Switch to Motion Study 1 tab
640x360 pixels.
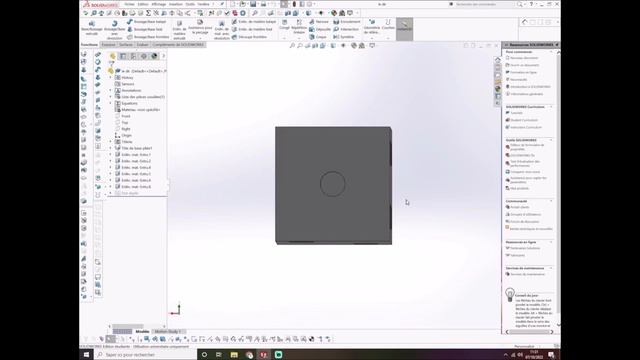pyautogui.click(x=168, y=331)
